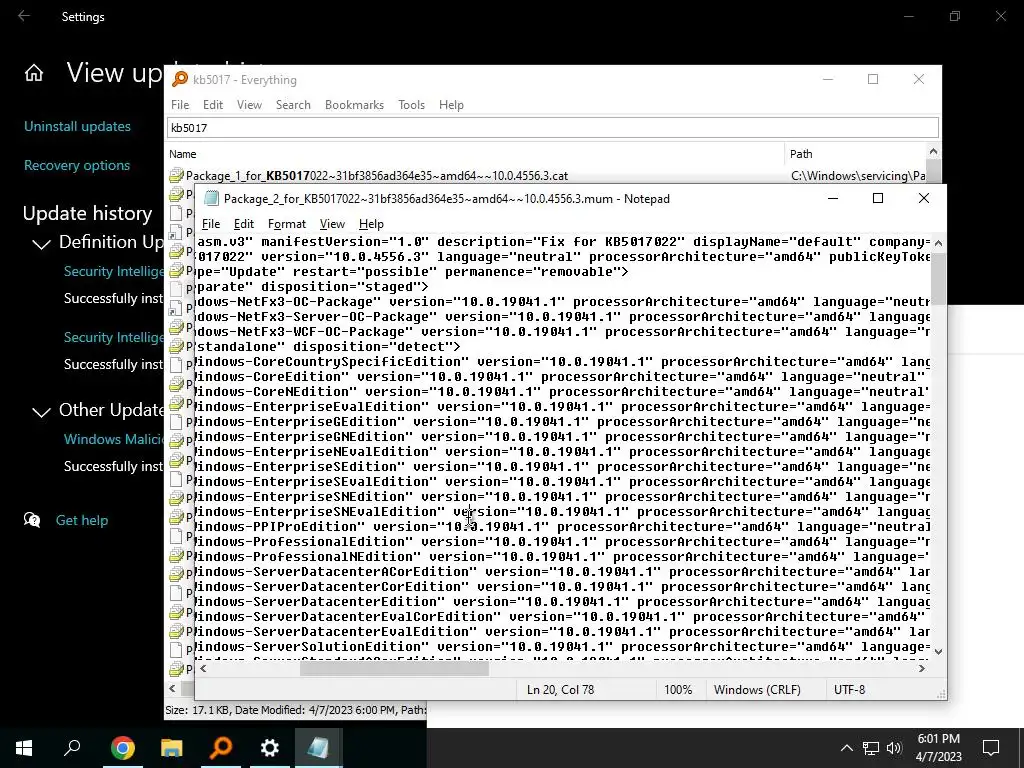
Task: Click Notepad vertical scrollbar down arrow
Action: click(938, 651)
